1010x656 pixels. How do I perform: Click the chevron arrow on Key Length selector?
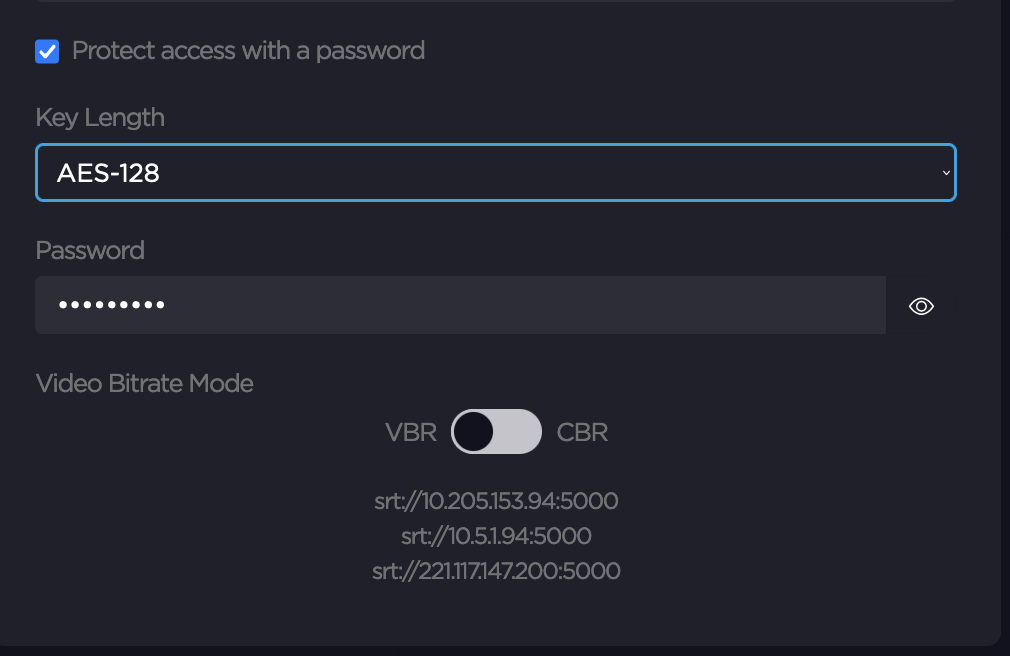coord(946,173)
